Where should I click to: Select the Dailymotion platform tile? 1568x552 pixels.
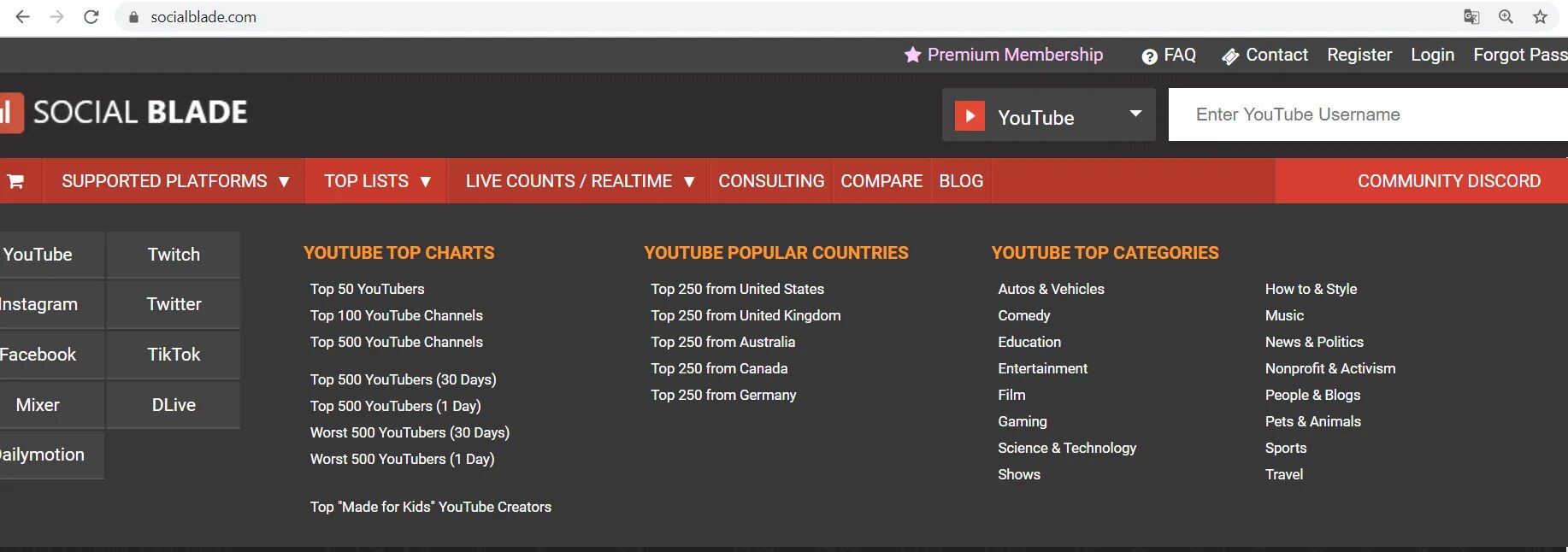(51, 455)
